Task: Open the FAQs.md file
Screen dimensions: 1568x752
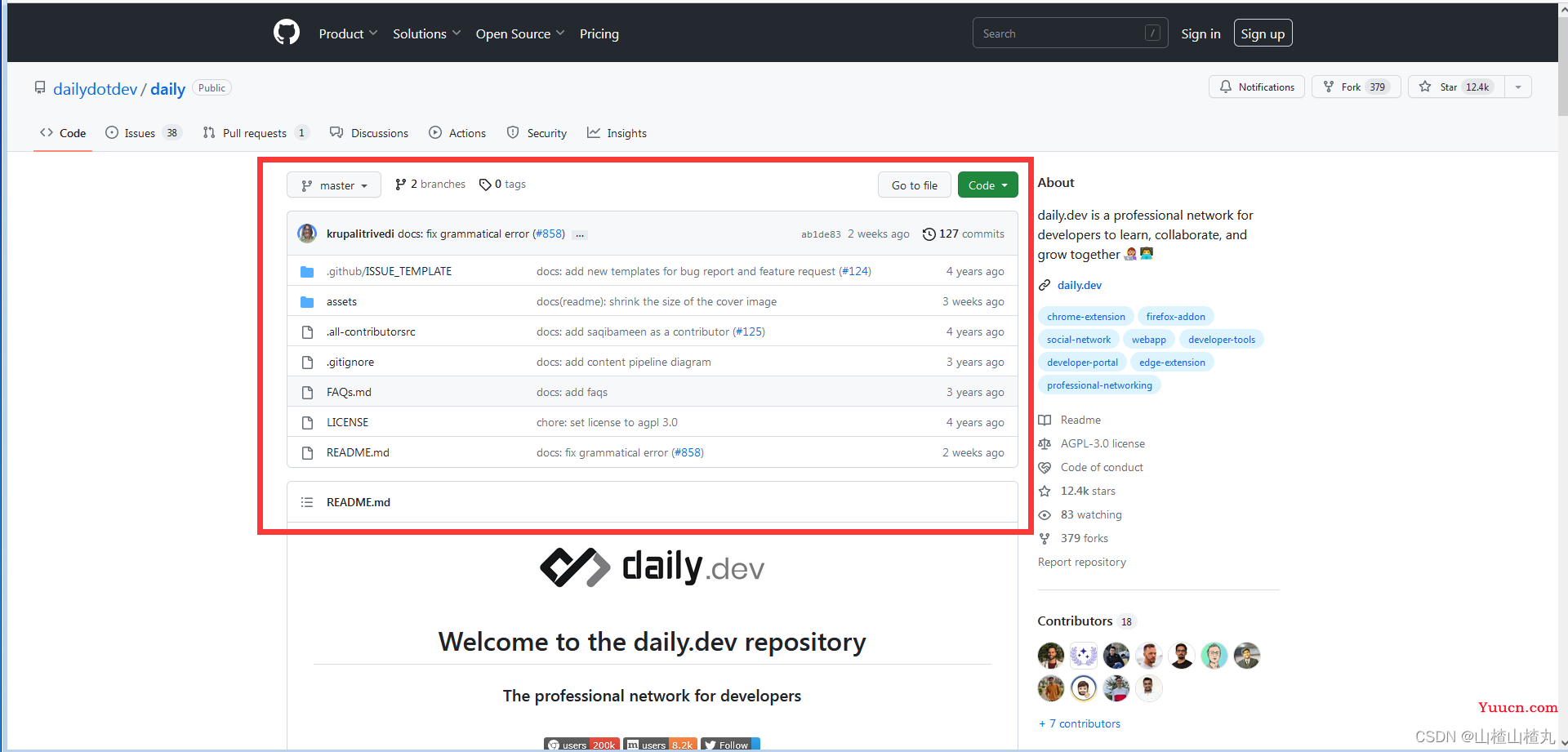Action: pos(349,392)
